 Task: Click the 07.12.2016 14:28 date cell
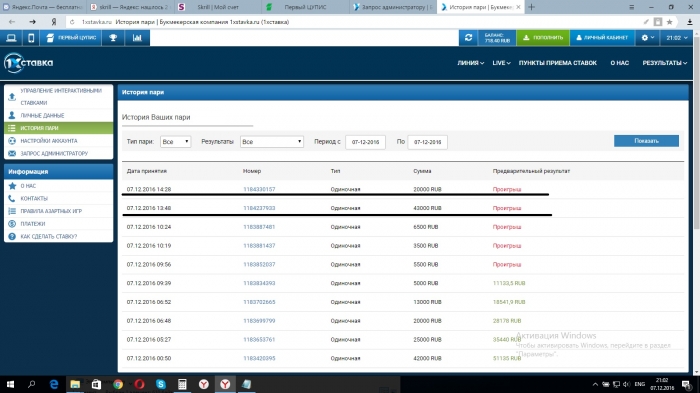pyautogui.click(x=149, y=189)
